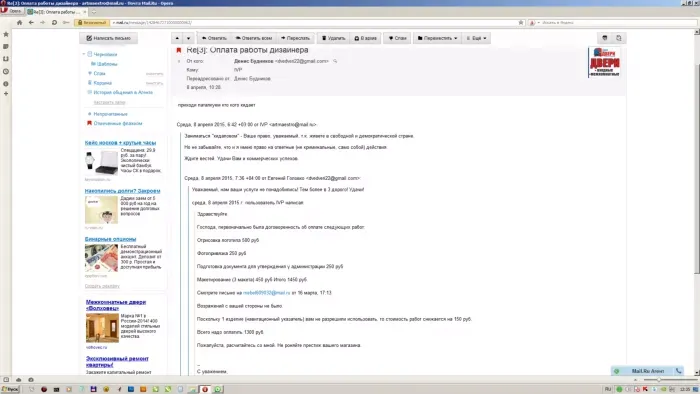Open Opera bookmarks star panel in sidebar
The image size is (700, 394).
(x=6, y=34)
